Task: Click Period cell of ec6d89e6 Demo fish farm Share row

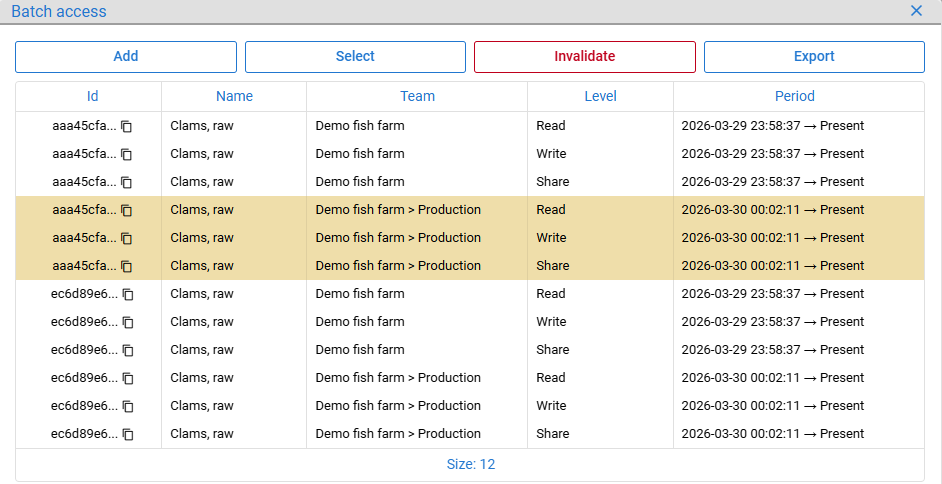Action: (798, 350)
